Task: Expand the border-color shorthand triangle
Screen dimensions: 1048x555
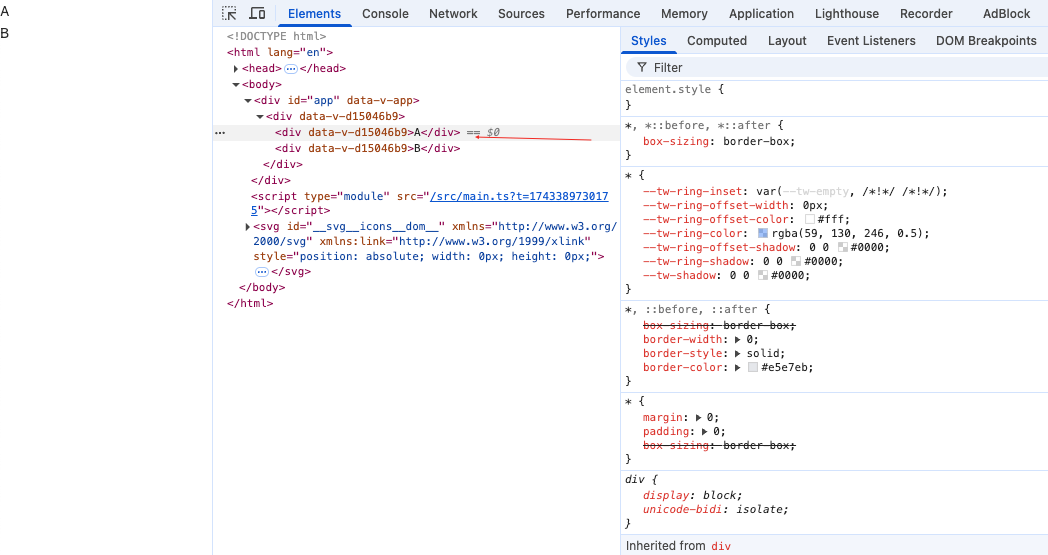Action: pos(737,368)
